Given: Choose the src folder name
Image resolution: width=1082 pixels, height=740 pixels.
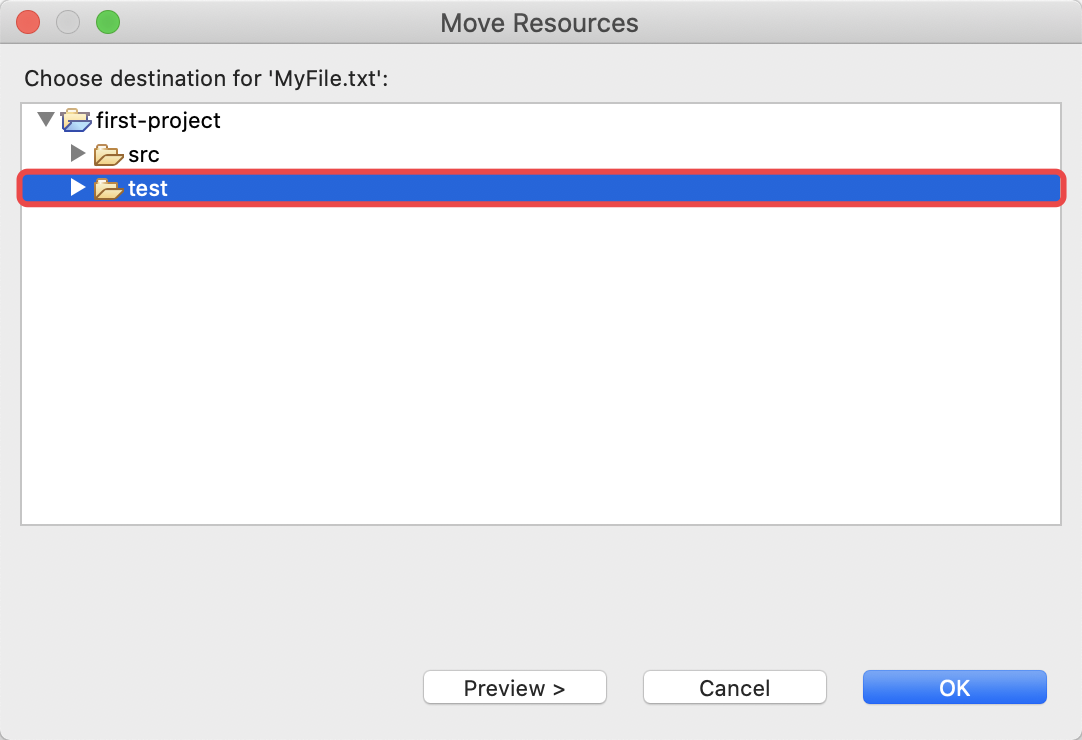Looking at the screenshot, I should click(x=144, y=155).
